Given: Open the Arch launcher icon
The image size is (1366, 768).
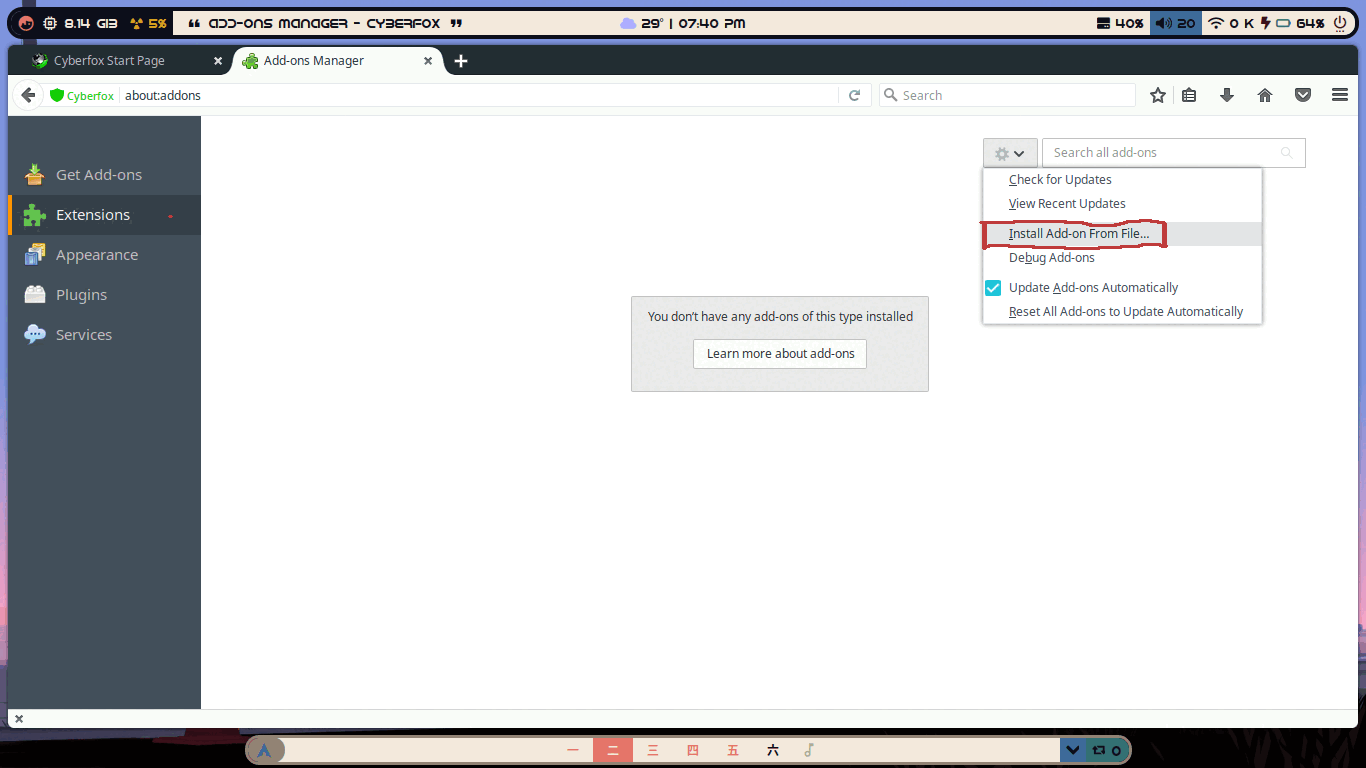Looking at the screenshot, I should 264,750.
